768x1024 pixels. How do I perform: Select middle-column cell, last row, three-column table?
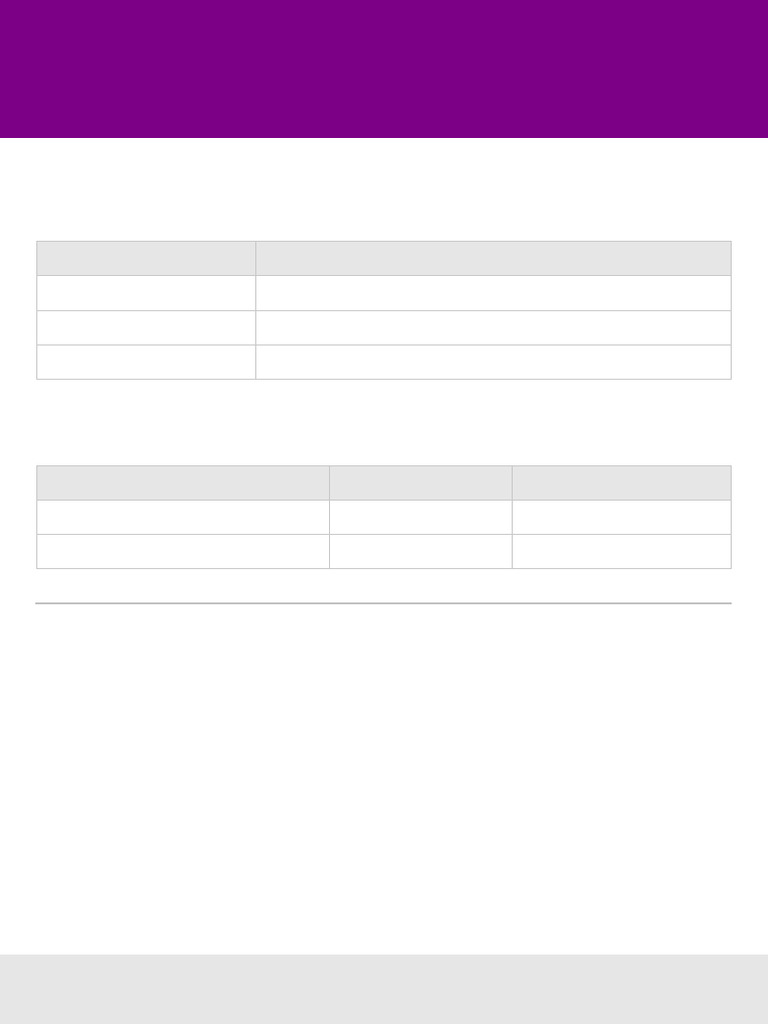421,551
